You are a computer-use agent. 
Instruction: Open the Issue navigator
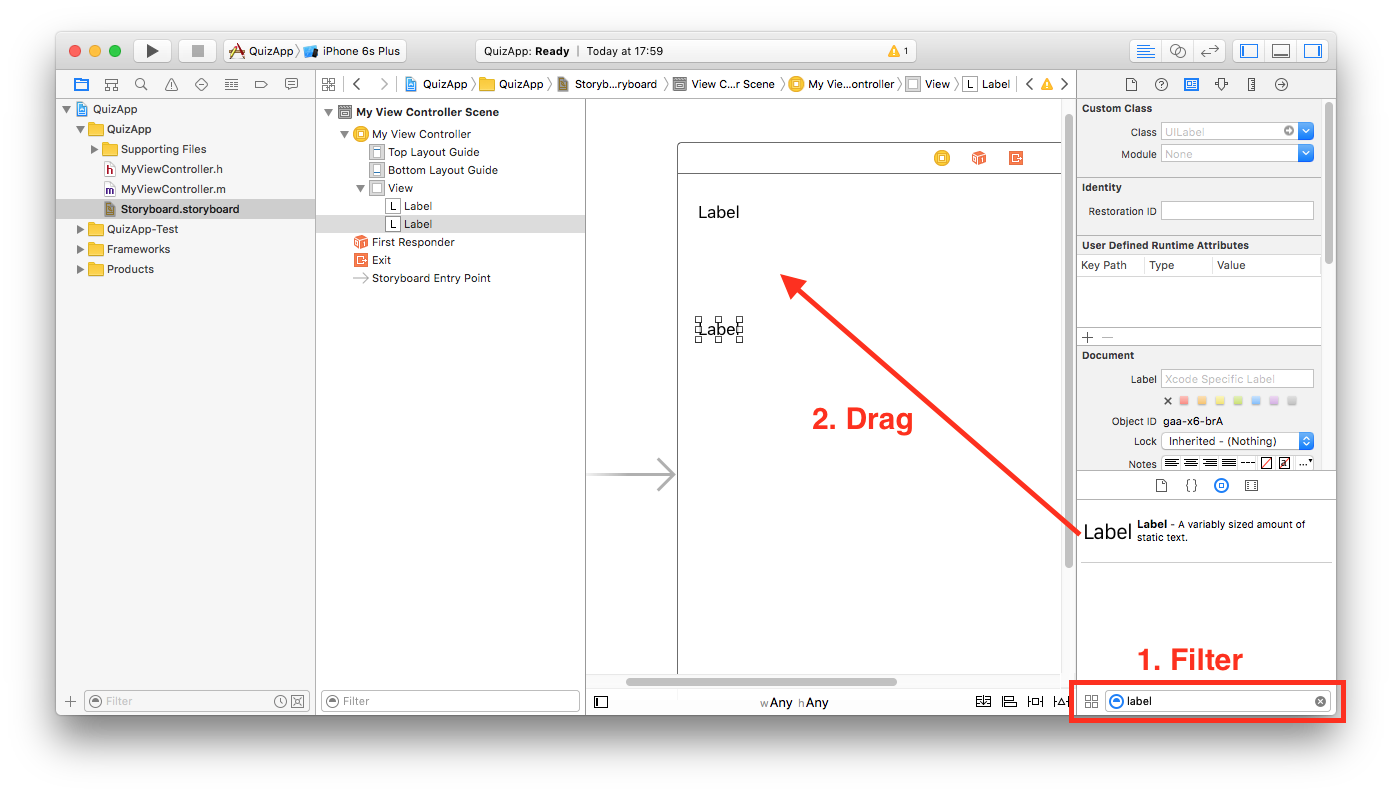click(x=171, y=84)
